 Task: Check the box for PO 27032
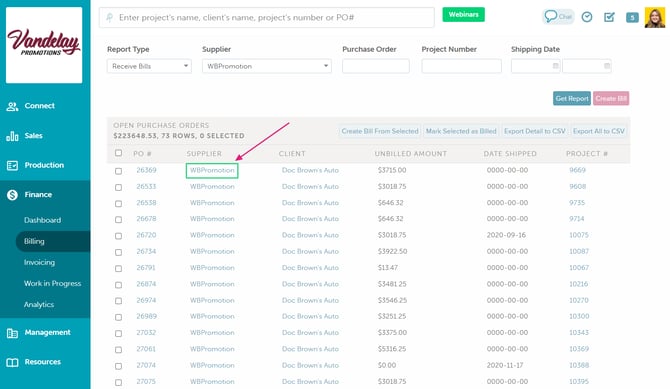[118, 333]
